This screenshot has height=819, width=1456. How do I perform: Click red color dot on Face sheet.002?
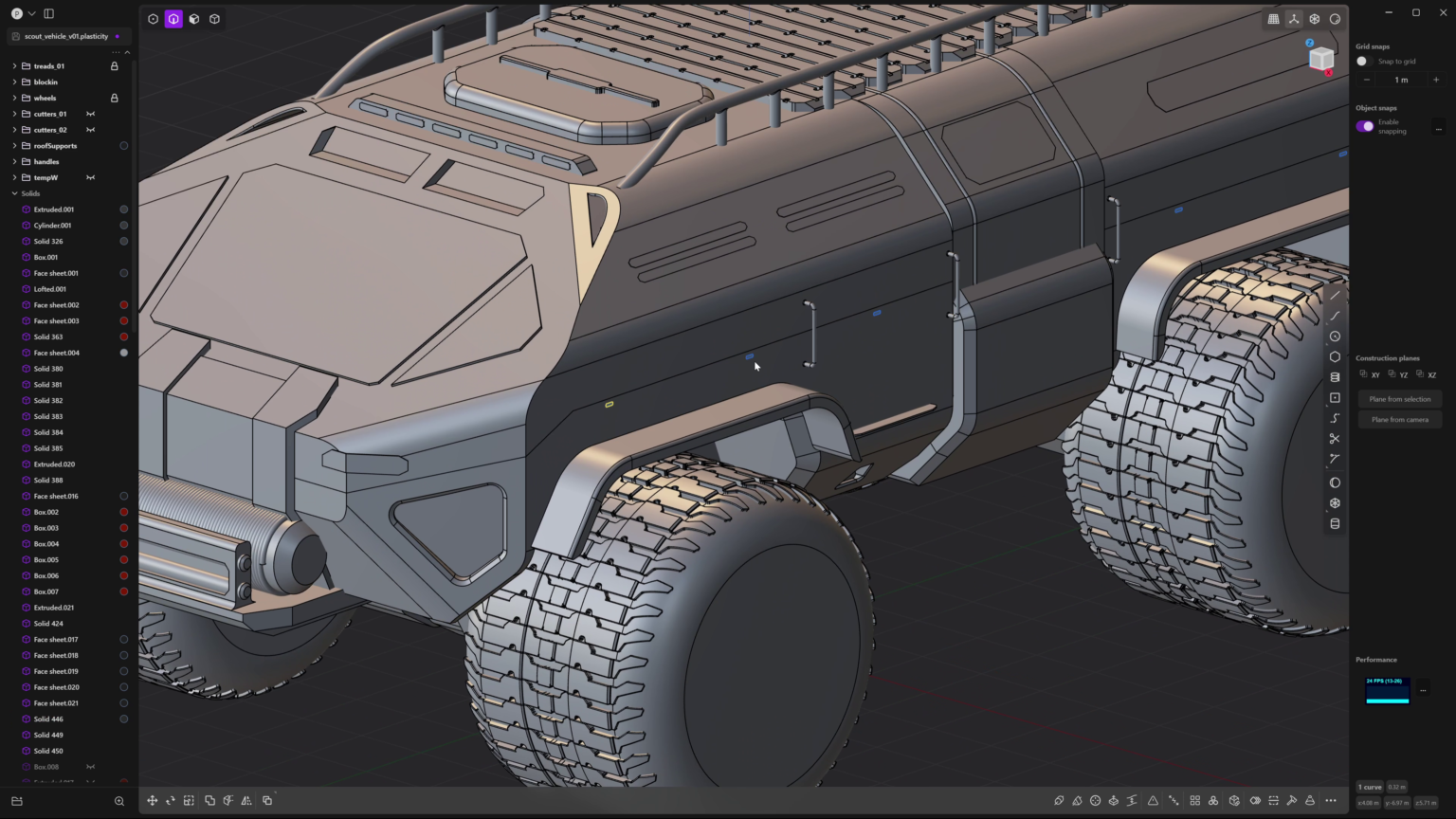[x=123, y=305]
